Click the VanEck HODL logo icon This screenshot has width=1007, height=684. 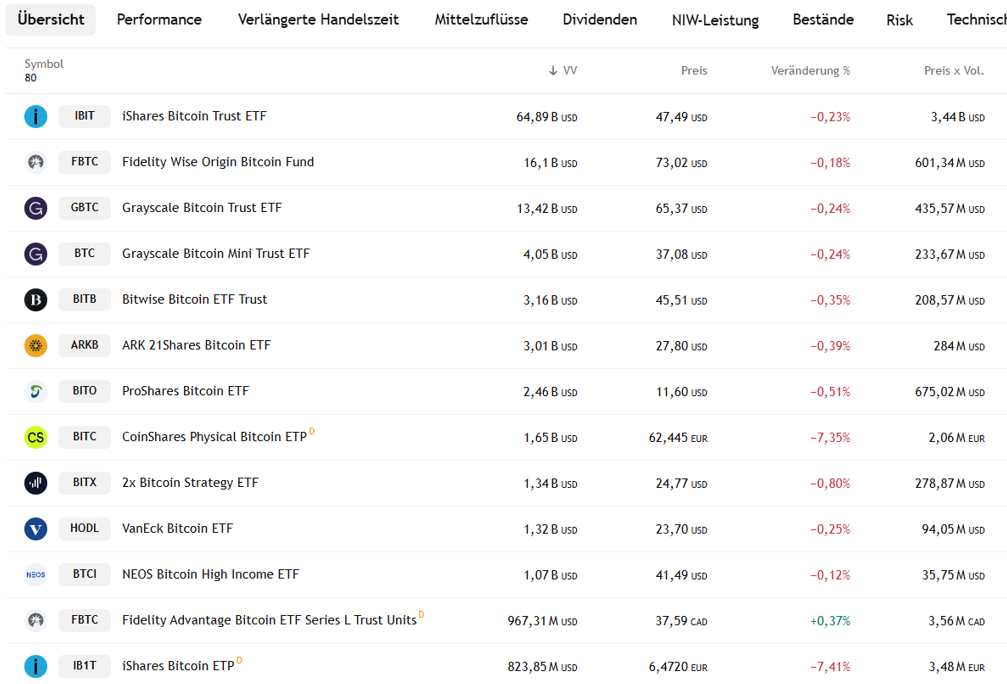[x=35, y=528]
